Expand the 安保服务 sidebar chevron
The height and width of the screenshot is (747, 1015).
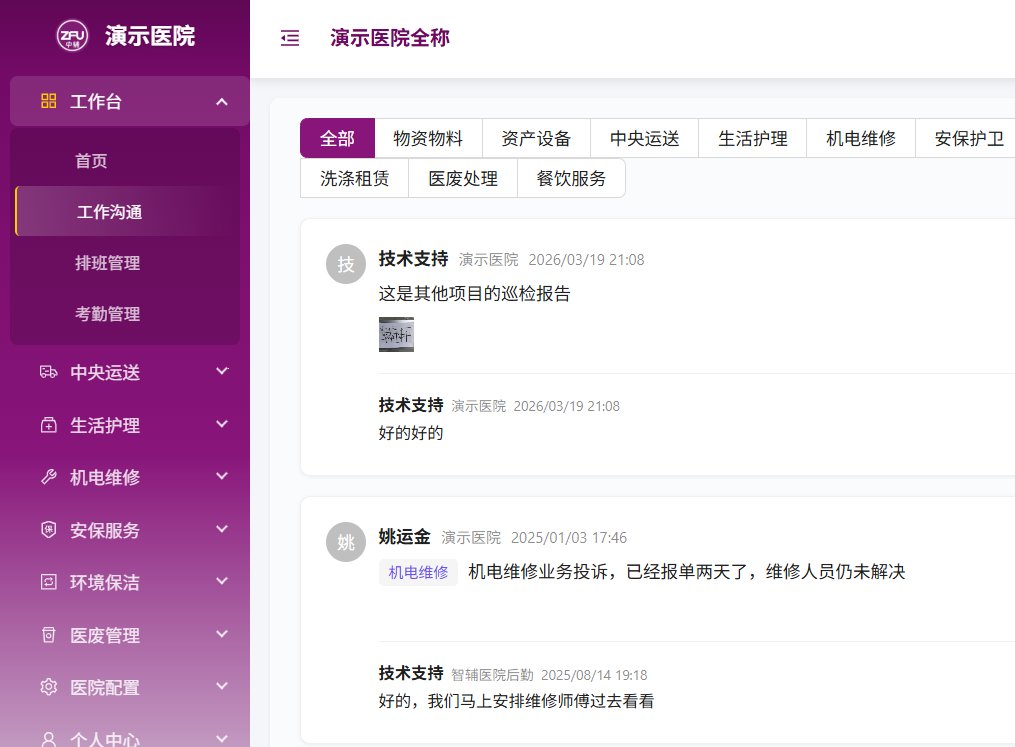point(222,529)
